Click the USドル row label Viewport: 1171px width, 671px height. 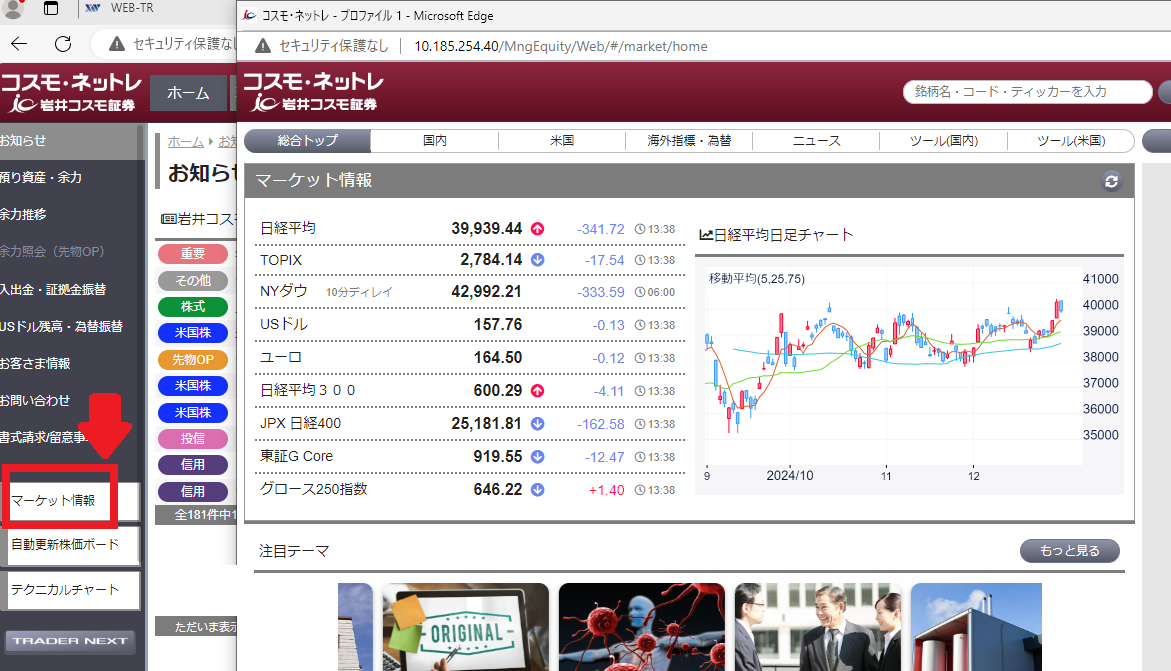[283, 324]
